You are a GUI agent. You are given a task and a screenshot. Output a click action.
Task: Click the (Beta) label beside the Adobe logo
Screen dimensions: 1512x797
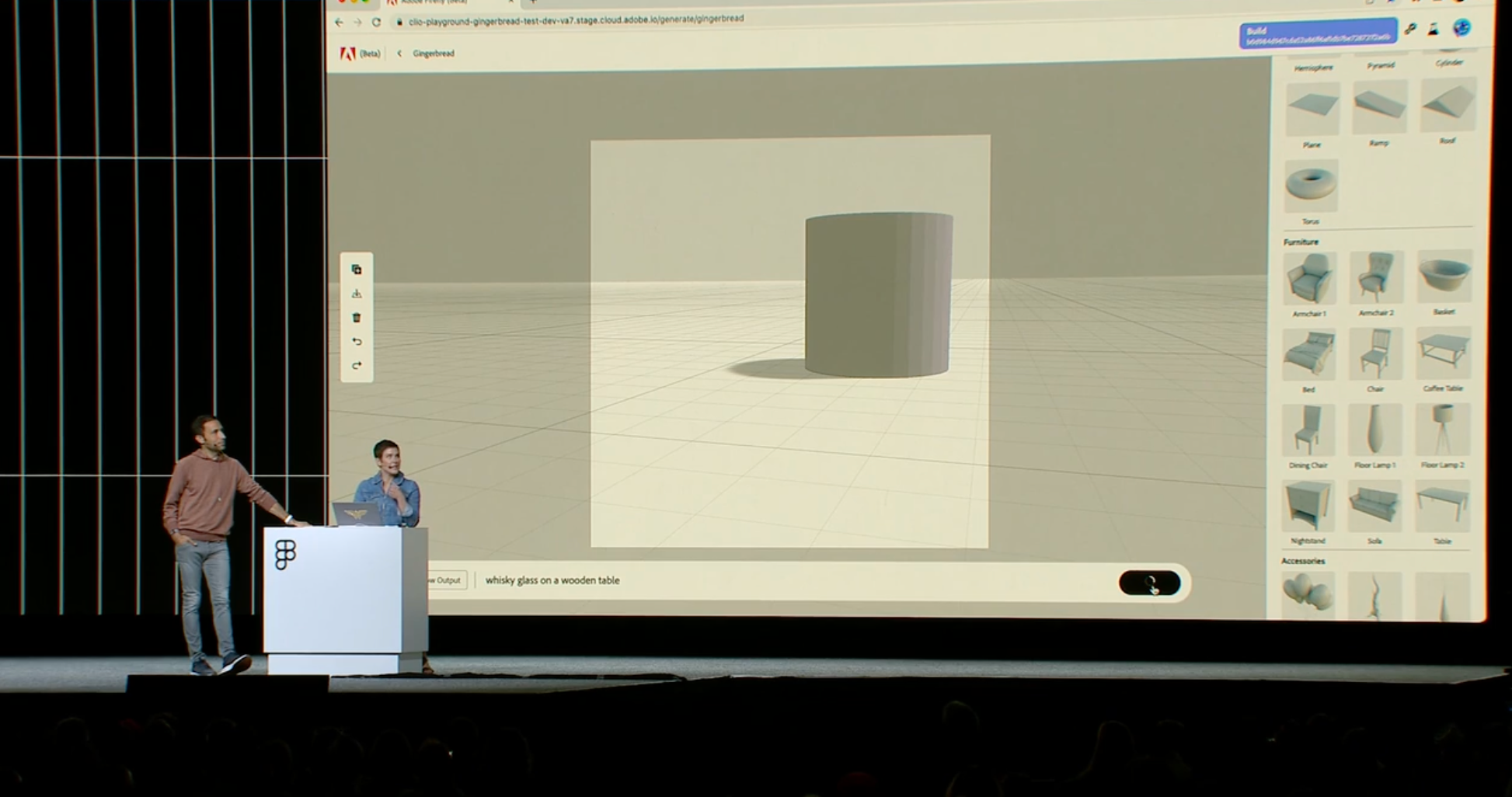[x=370, y=54]
